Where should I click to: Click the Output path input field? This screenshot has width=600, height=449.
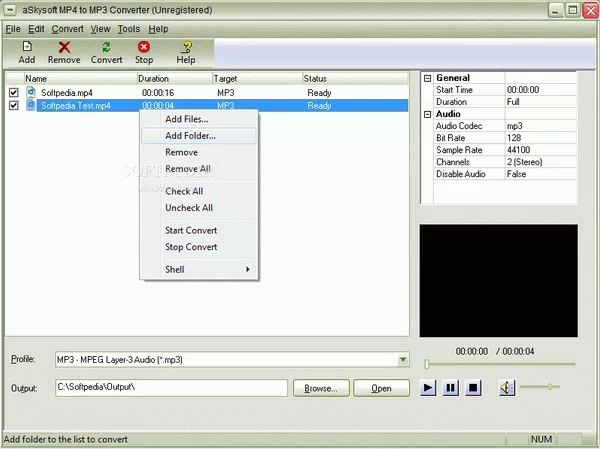click(x=171, y=388)
